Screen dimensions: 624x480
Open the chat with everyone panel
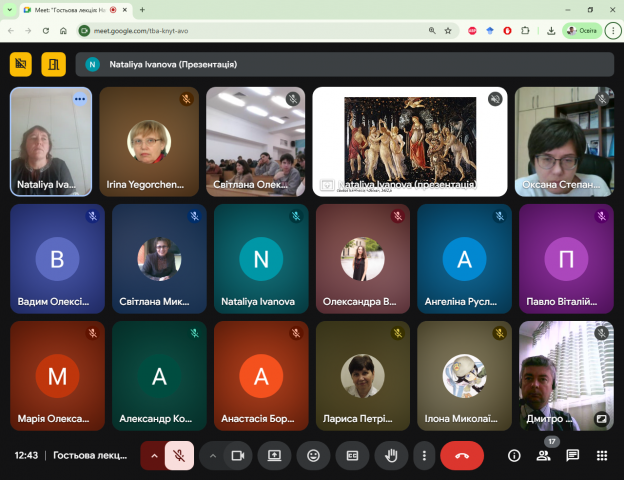coord(572,455)
